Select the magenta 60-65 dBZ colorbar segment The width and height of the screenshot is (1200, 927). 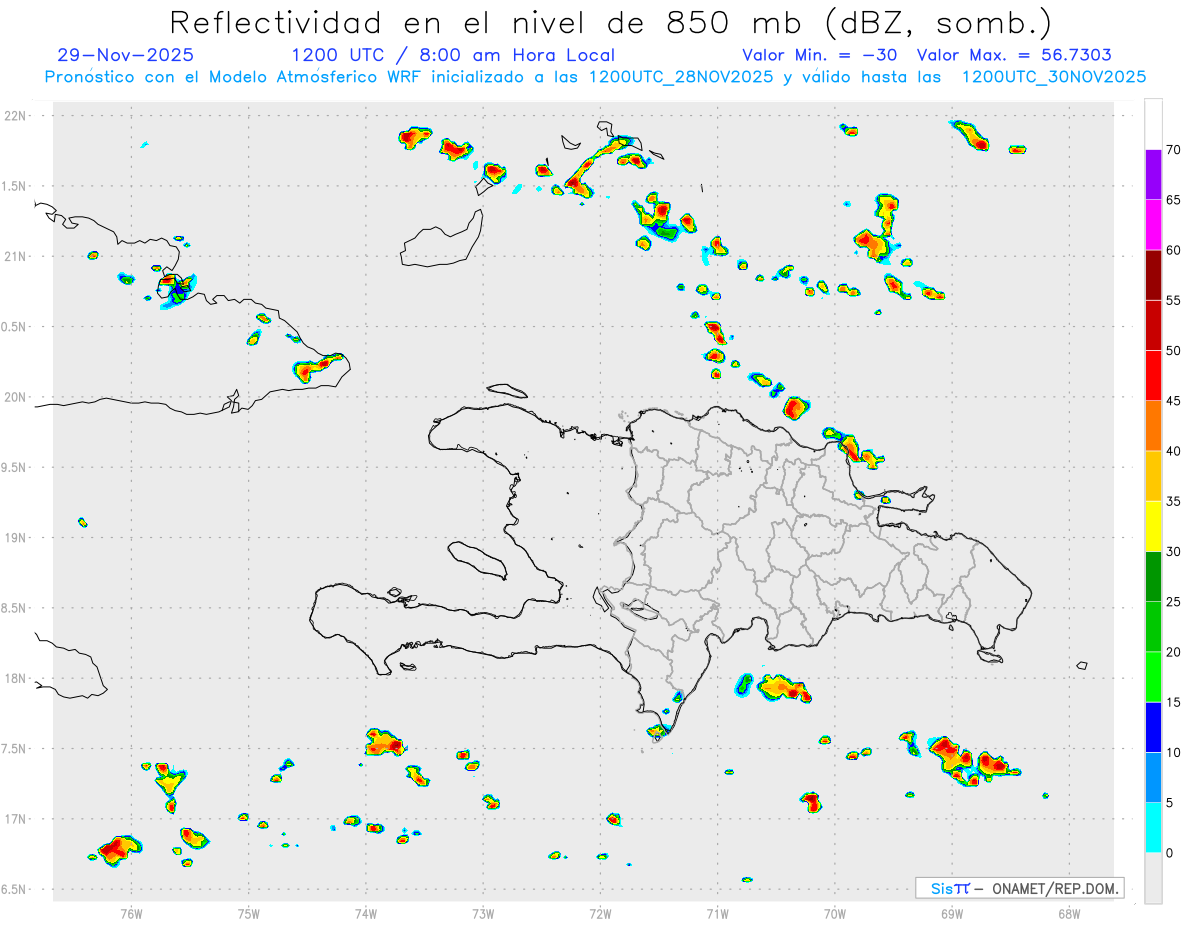tap(1153, 225)
